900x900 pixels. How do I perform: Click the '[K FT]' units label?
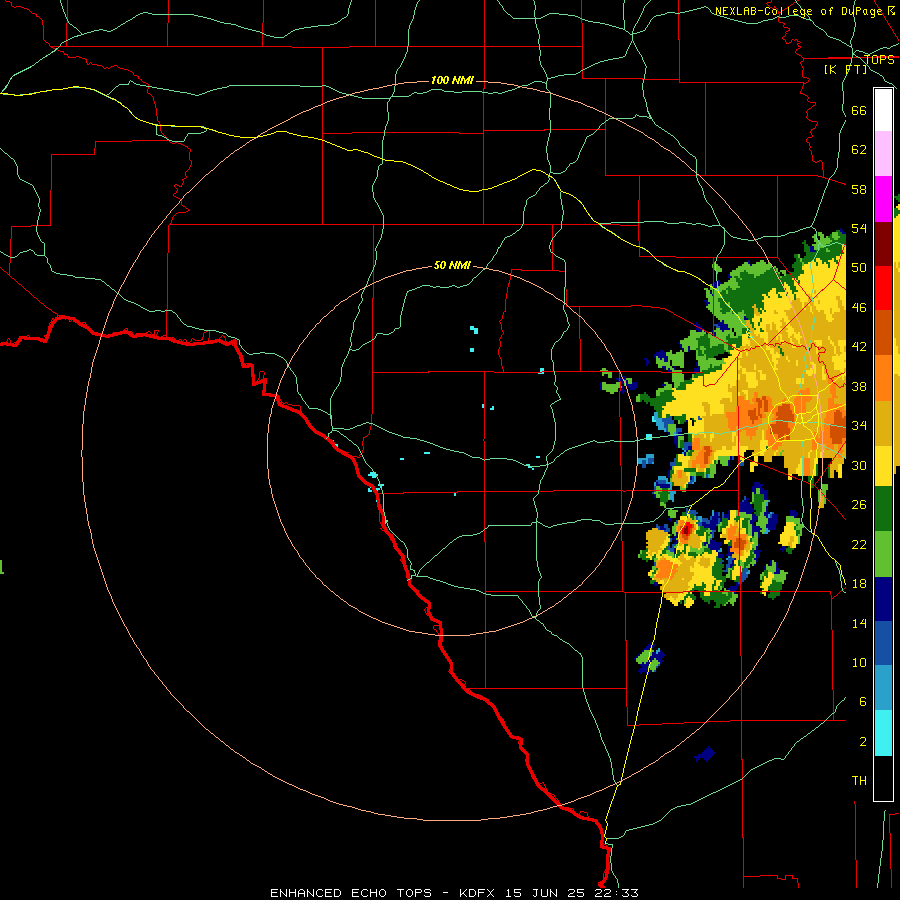(x=845, y=70)
